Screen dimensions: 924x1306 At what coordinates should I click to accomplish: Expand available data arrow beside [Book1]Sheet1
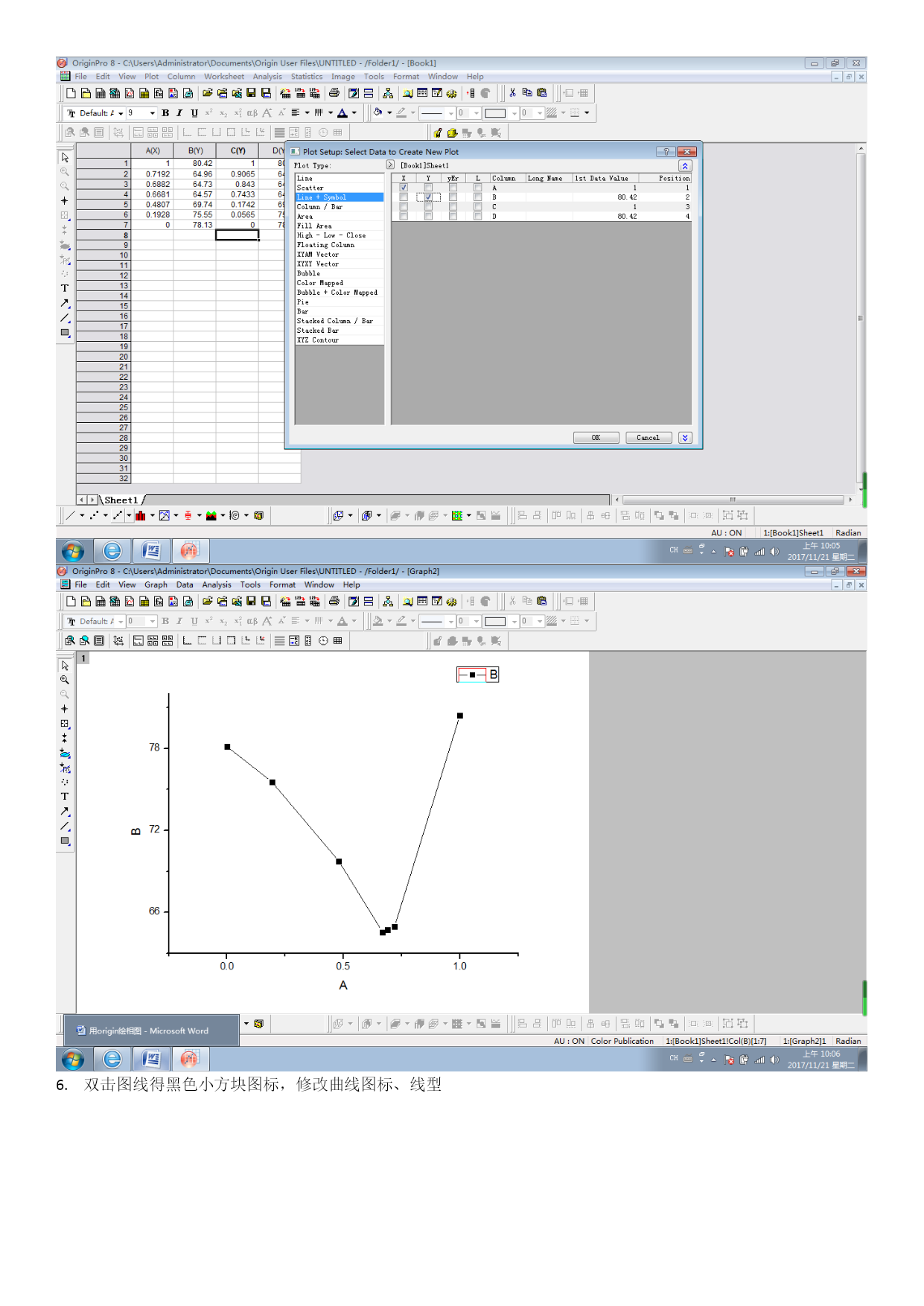click(390, 165)
